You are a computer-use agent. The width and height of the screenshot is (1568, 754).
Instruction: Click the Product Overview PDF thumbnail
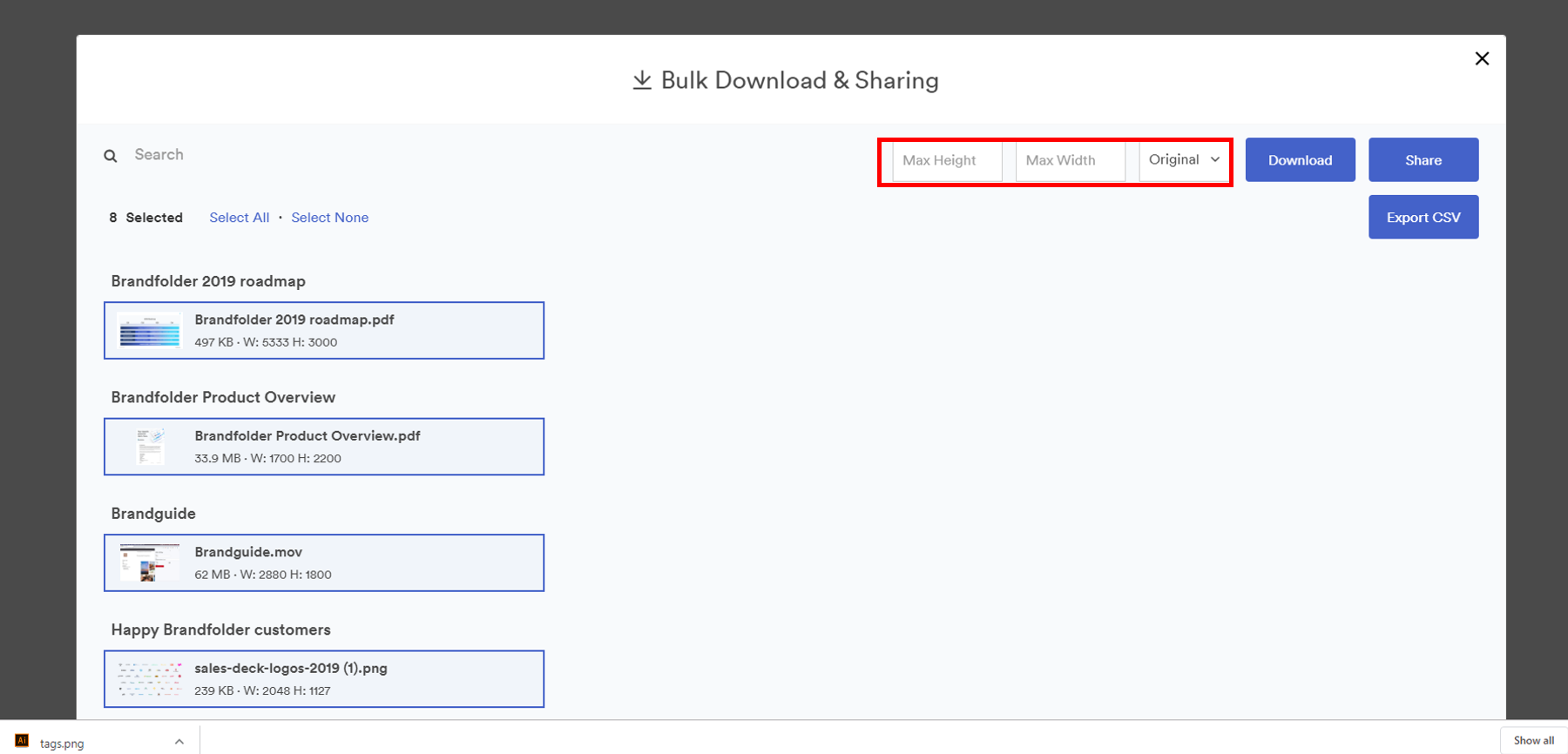tap(150, 447)
